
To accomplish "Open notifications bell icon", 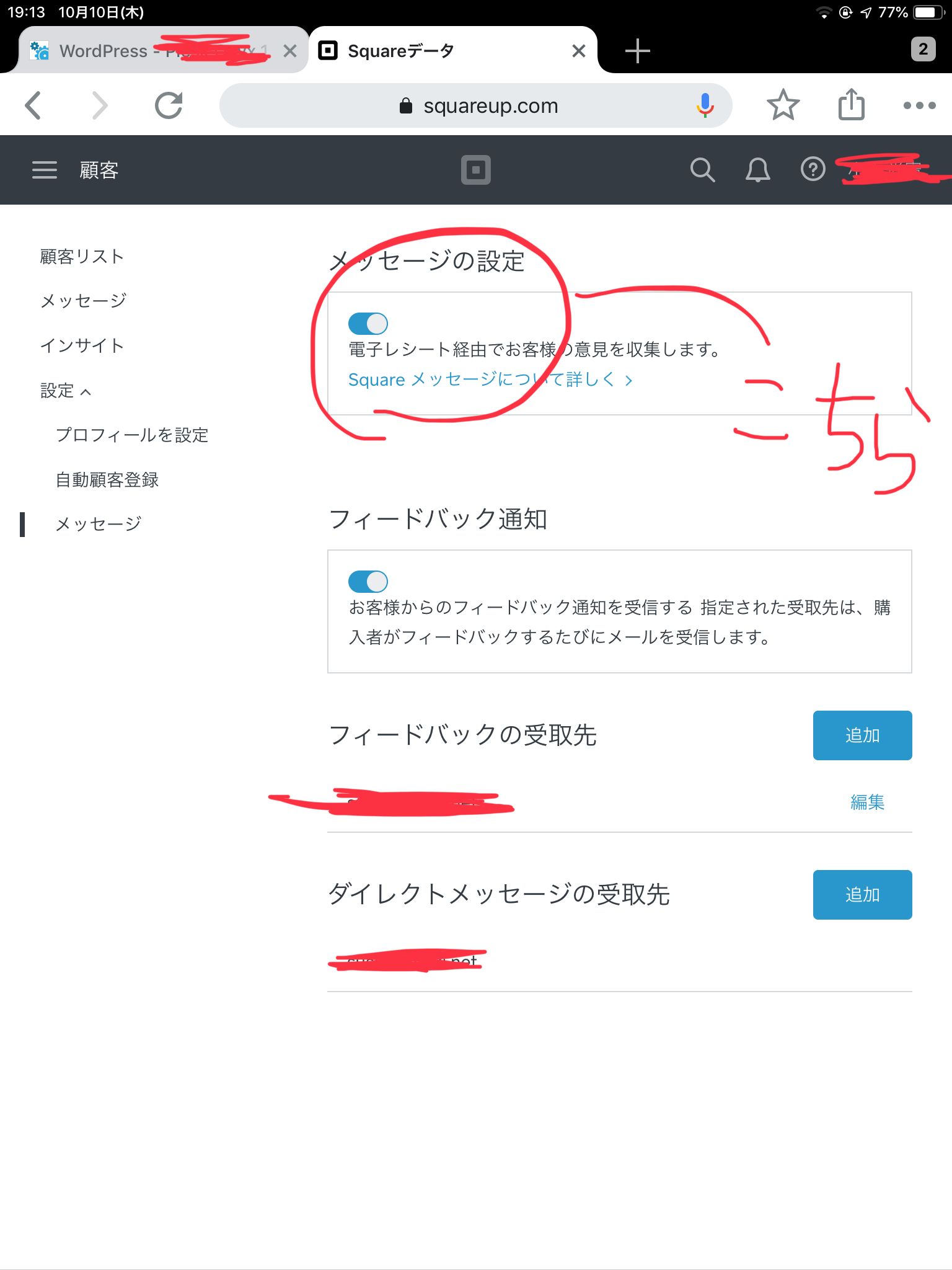I will click(757, 170).
